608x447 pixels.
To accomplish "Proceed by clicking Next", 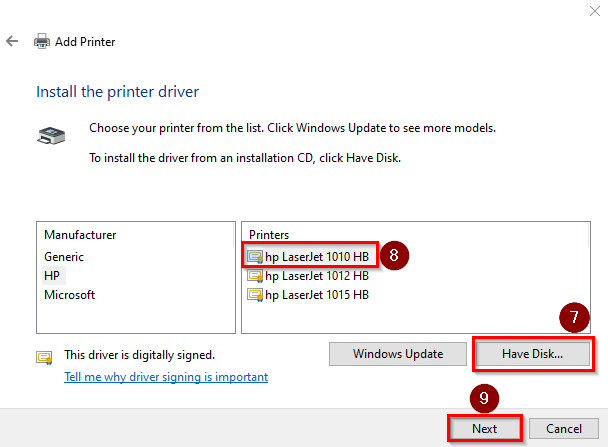I will click(x=484, y=428).
